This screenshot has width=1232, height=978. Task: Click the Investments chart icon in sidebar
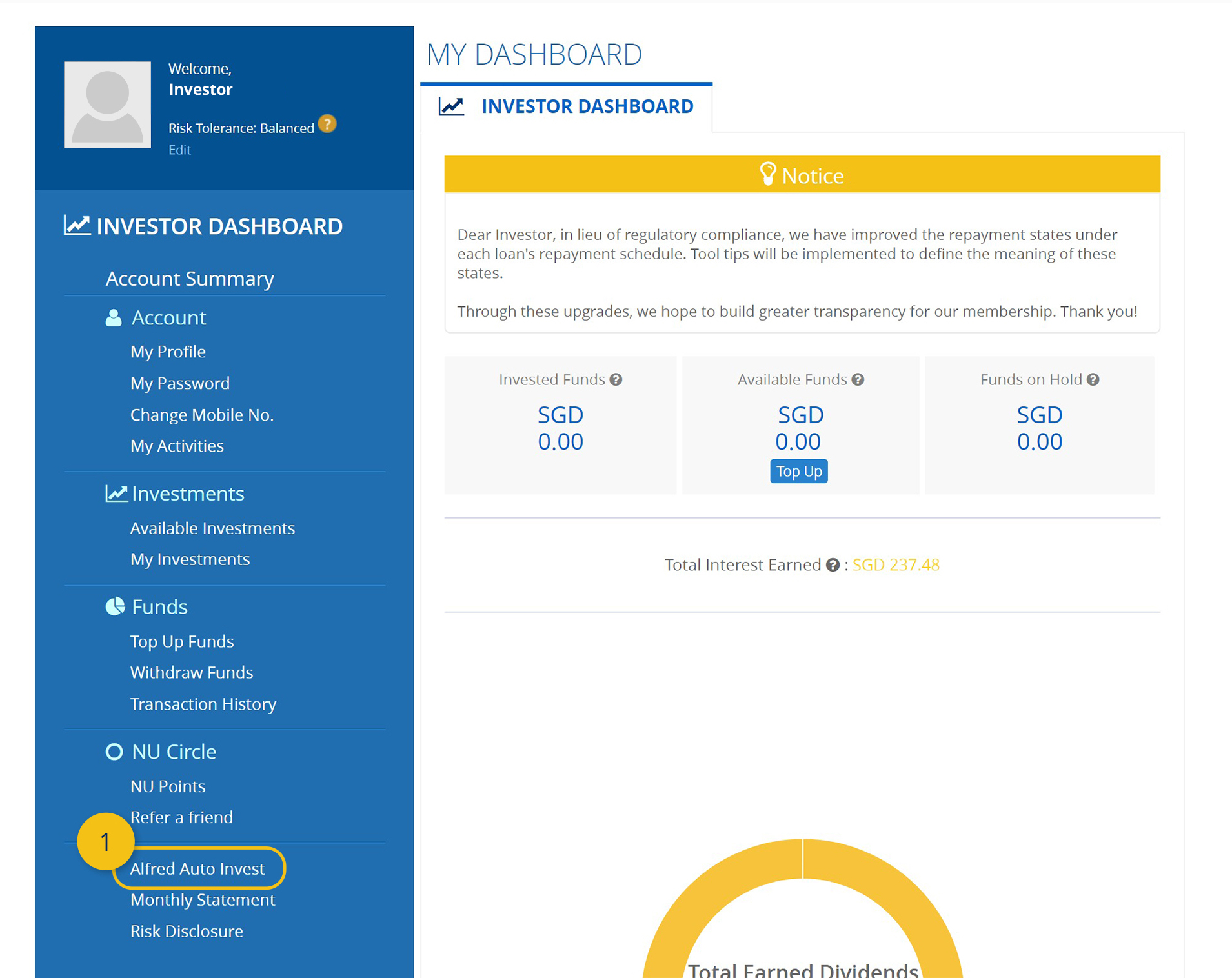(116, 494)
